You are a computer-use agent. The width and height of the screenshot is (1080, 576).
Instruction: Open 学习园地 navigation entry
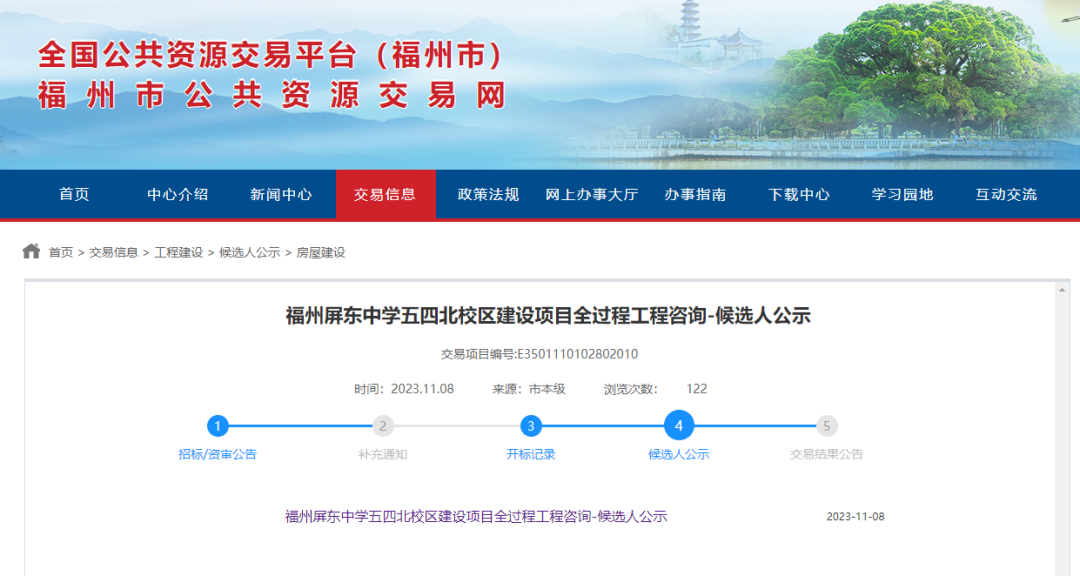pos(901,195)
